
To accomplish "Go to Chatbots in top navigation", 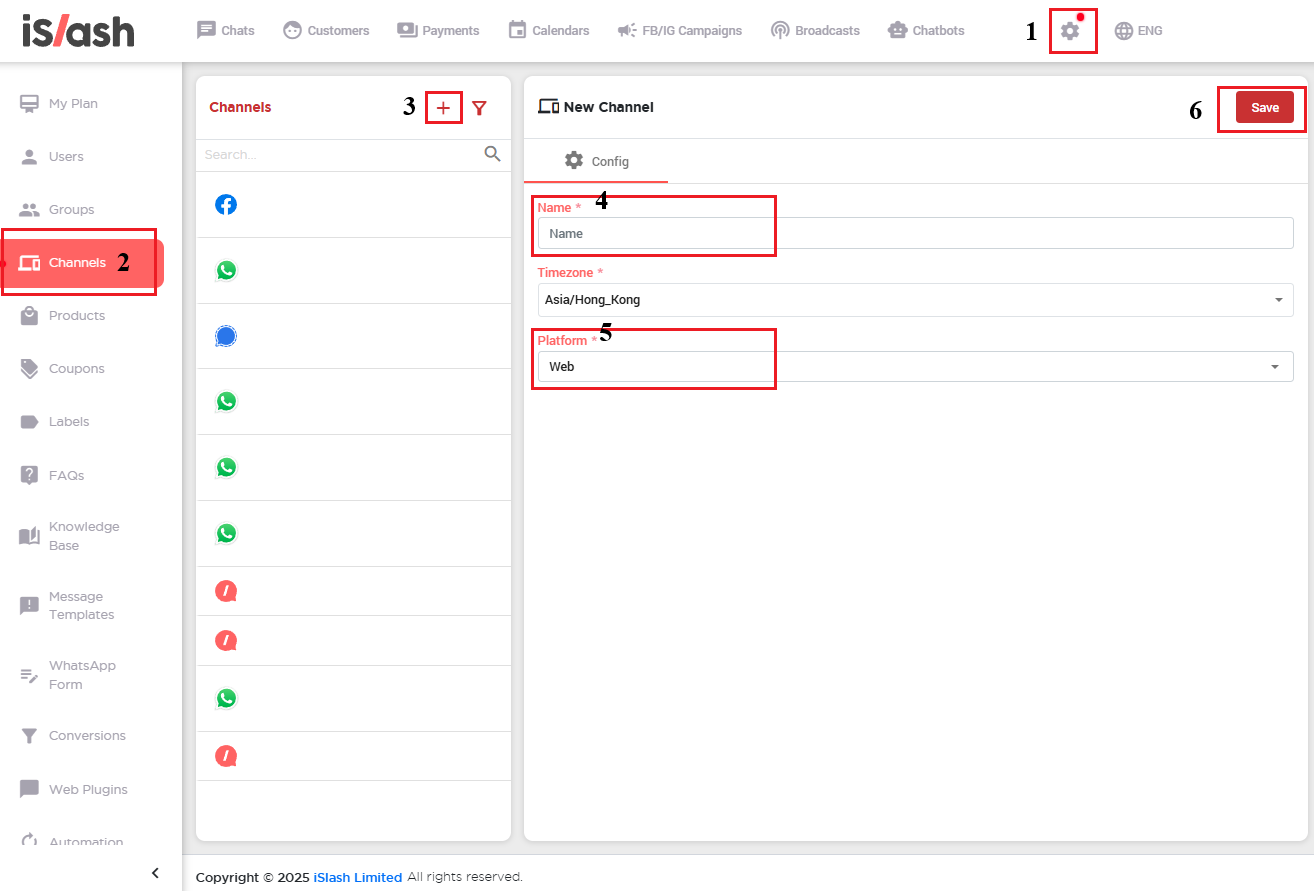I will pos(926,31).
